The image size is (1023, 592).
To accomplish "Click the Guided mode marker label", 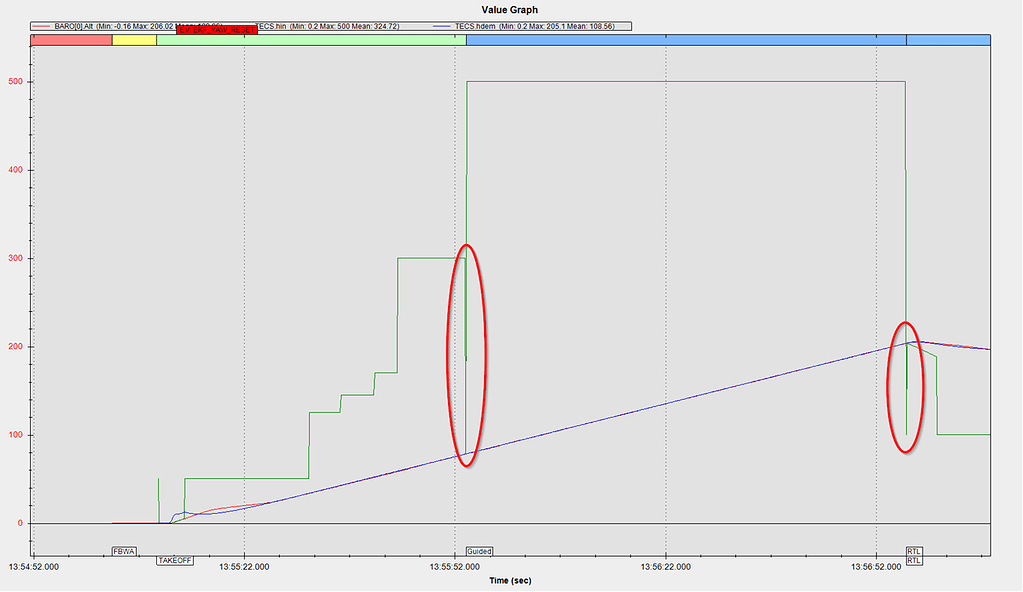I will (x=479, y=551).
